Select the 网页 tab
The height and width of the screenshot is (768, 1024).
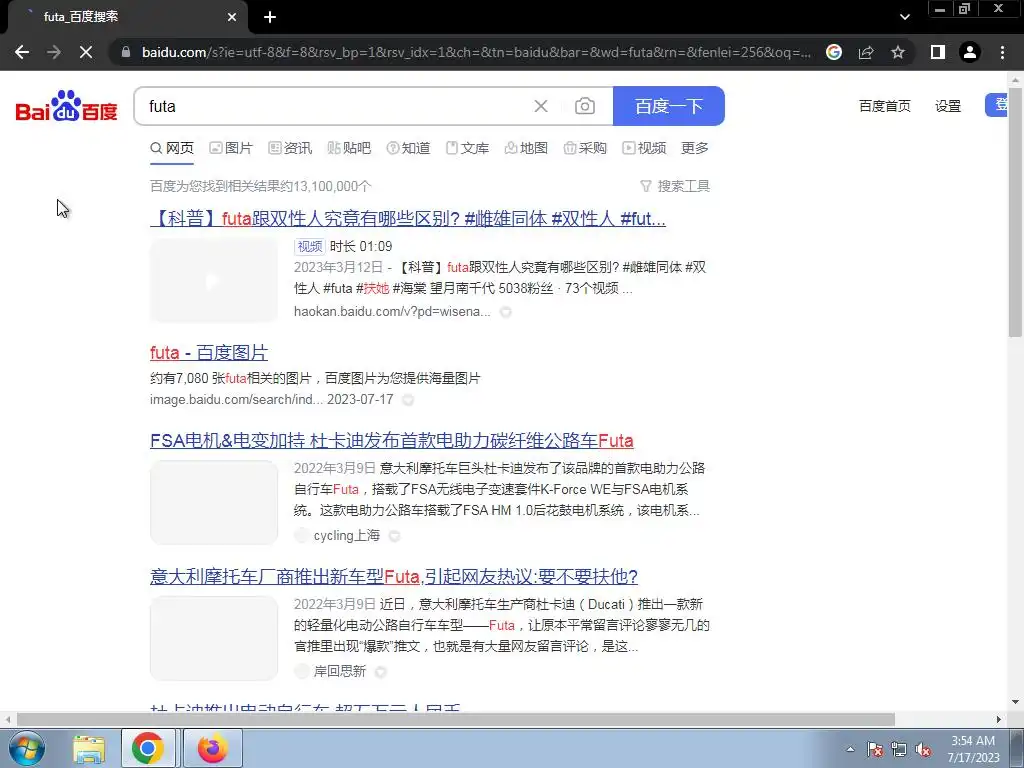coord(172,148)
